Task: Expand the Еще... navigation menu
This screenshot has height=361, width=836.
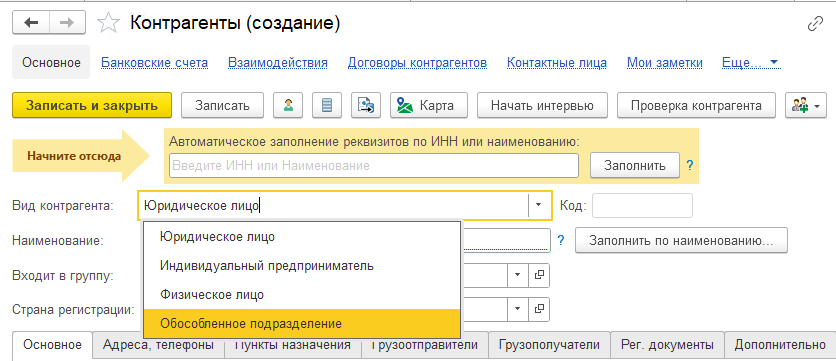Action: pos(750,63)
